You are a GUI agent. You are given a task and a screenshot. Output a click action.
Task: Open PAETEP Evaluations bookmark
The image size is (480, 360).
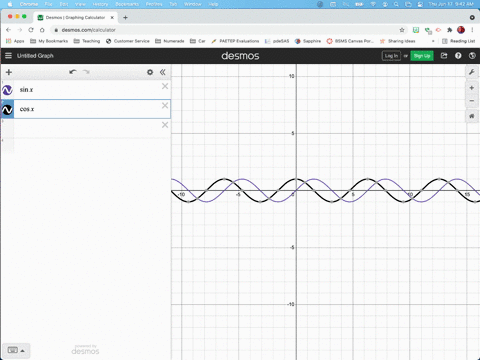(x=235, y=41)
